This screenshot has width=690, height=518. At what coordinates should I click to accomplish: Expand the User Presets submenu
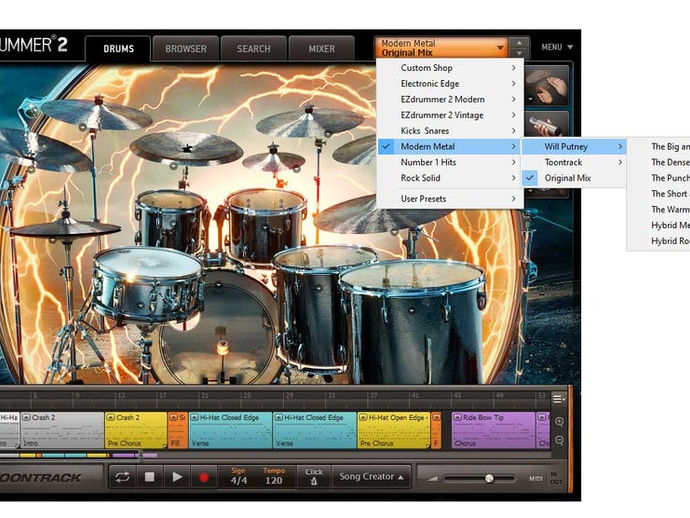[x=450, y=199]
